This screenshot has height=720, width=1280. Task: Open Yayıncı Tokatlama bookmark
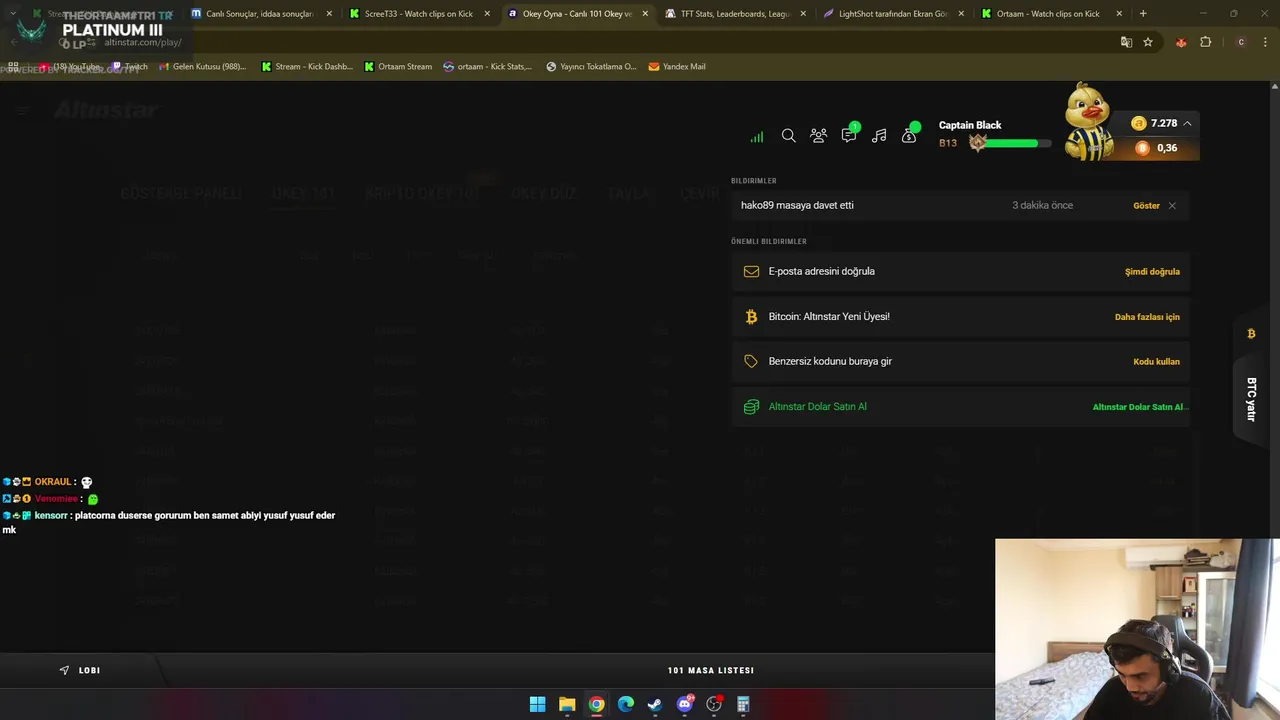591,67
